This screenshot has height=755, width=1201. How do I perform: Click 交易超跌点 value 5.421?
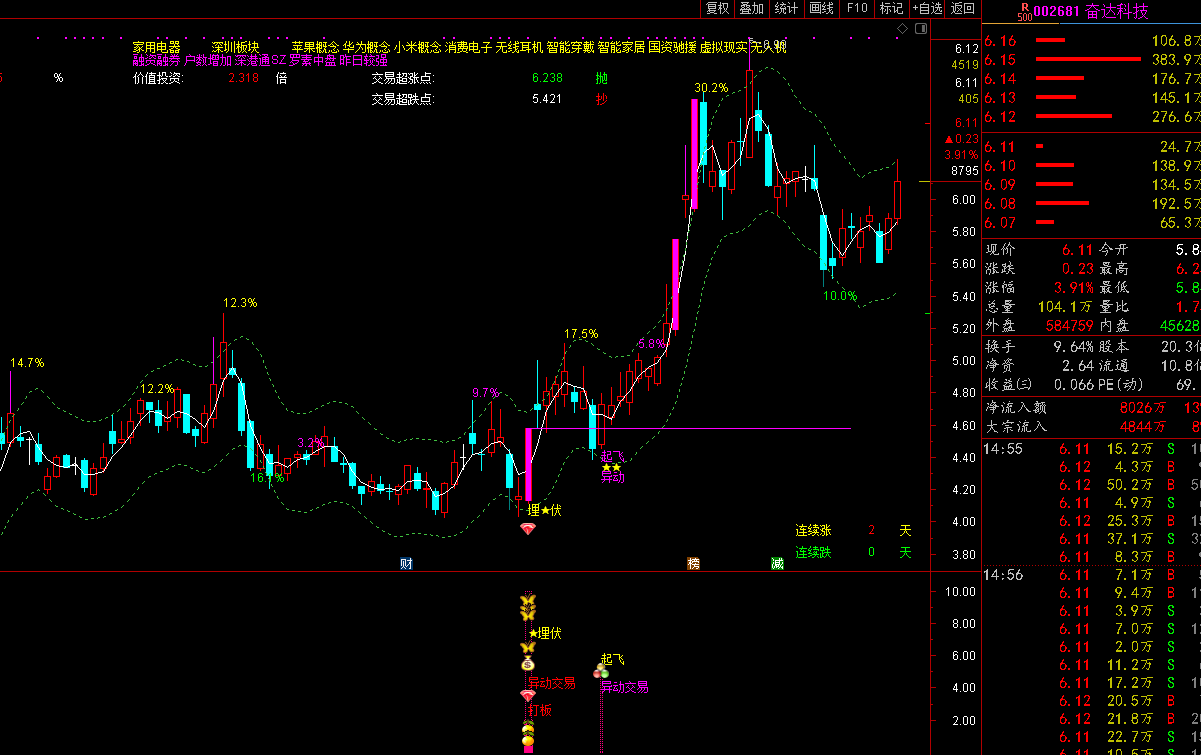547,99
